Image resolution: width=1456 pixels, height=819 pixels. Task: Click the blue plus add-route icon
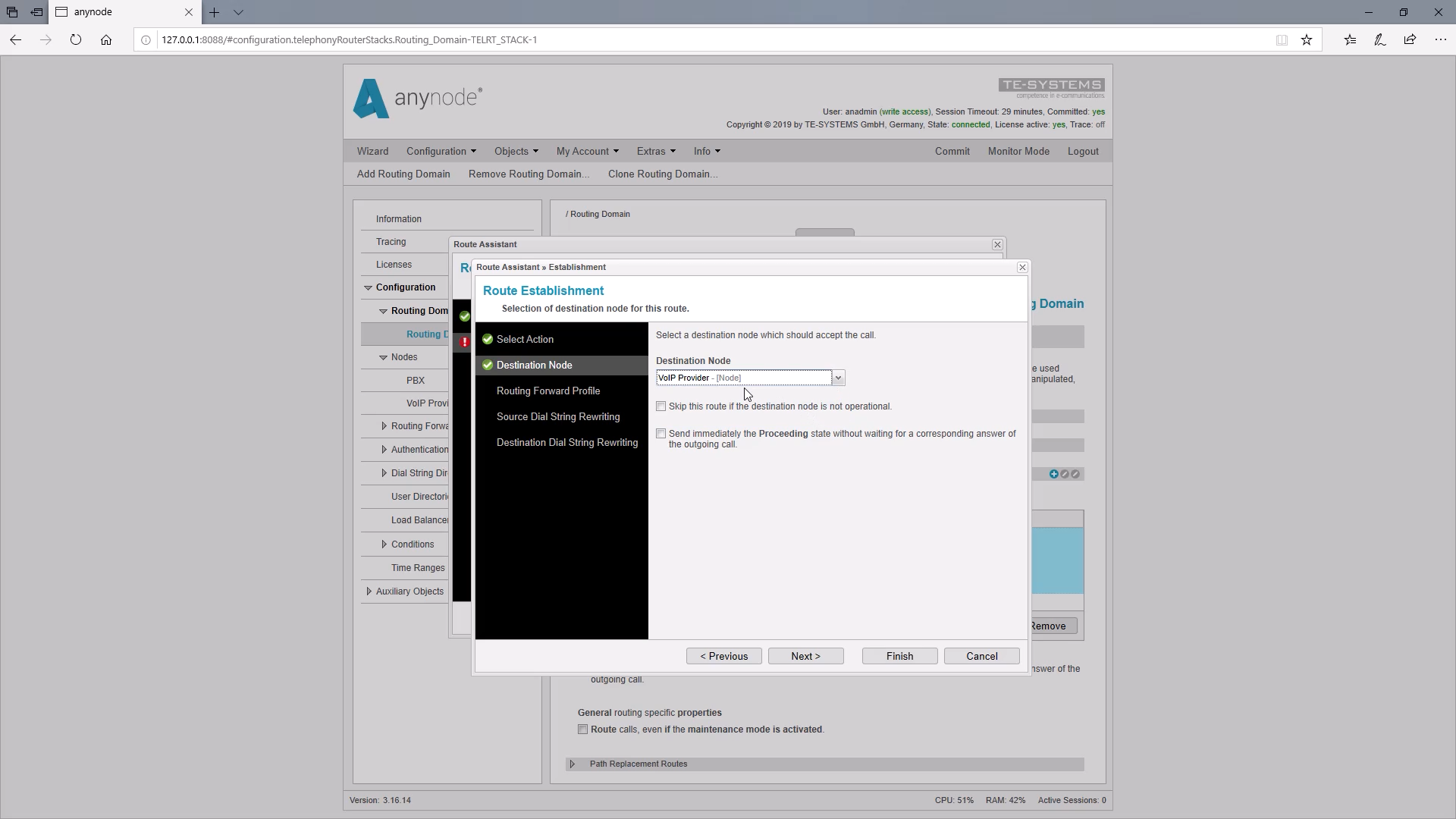tap(1053, 474)
